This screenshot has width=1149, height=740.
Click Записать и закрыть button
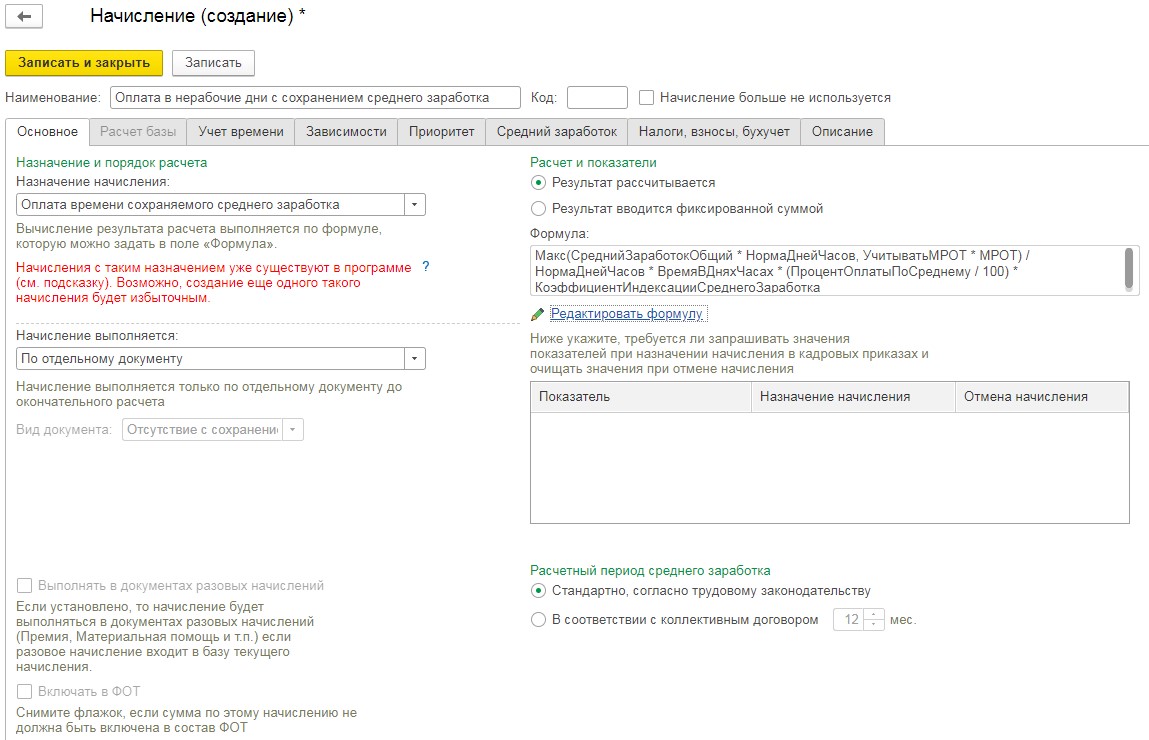84,63
